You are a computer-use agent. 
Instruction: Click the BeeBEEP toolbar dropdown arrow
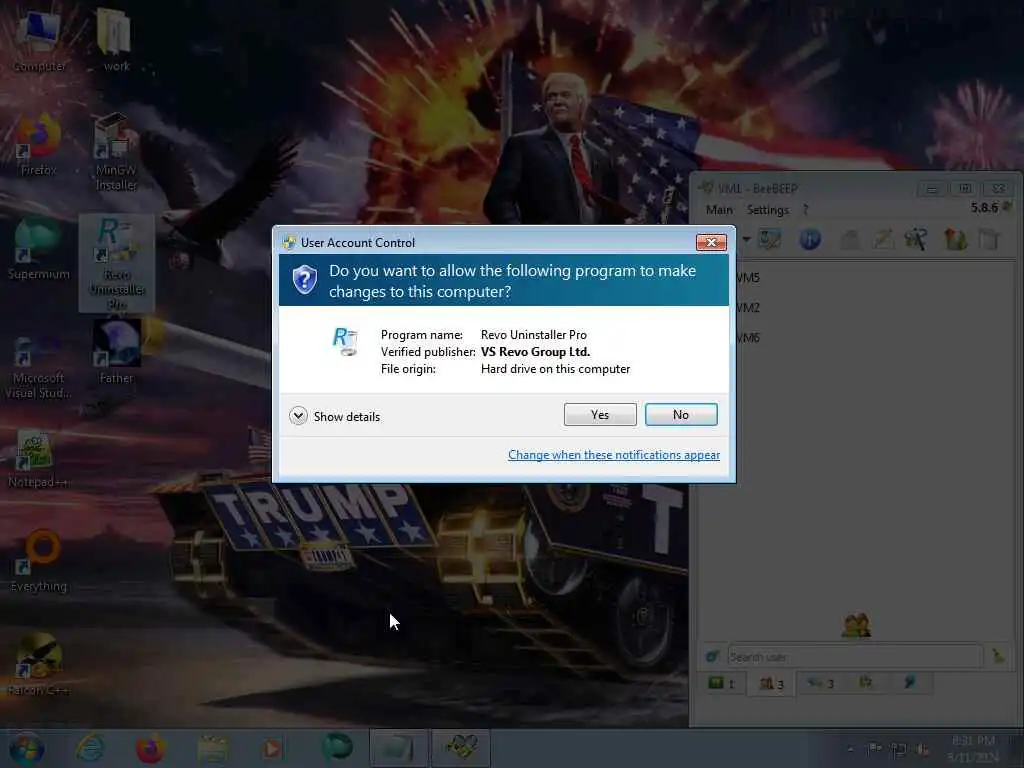point(746,239)
